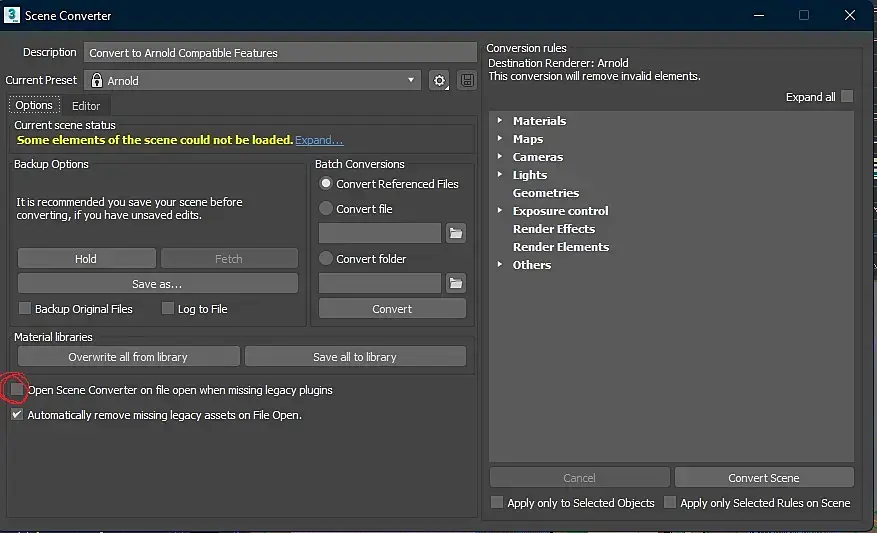Image resolution: width=877 pixels, height=533 pixels.
Task: Select Convert Referenced Files radio button
Action: point(326,183)
